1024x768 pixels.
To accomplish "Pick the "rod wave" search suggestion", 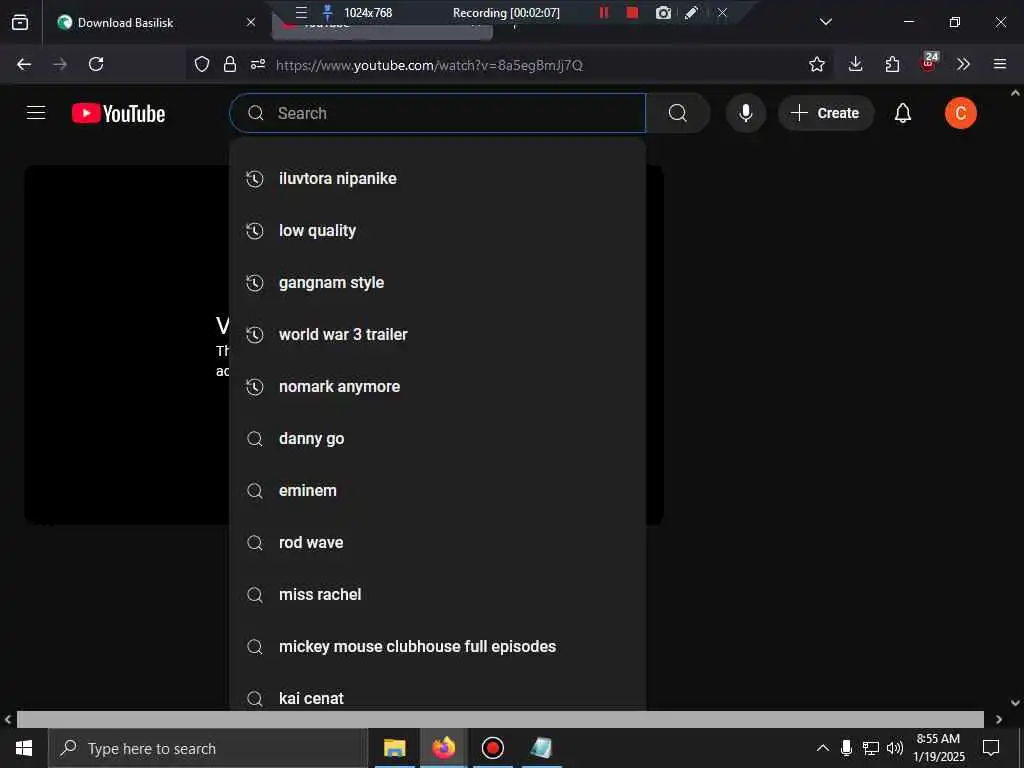I will (438, 543).
